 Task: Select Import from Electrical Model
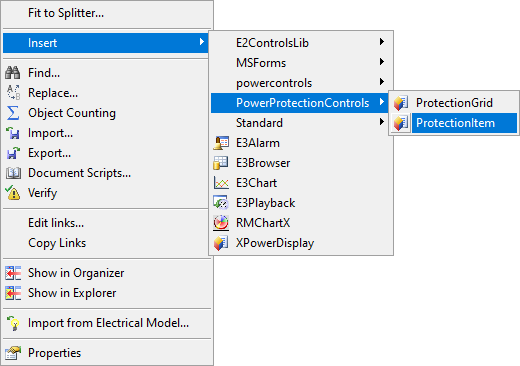[107, 323]
